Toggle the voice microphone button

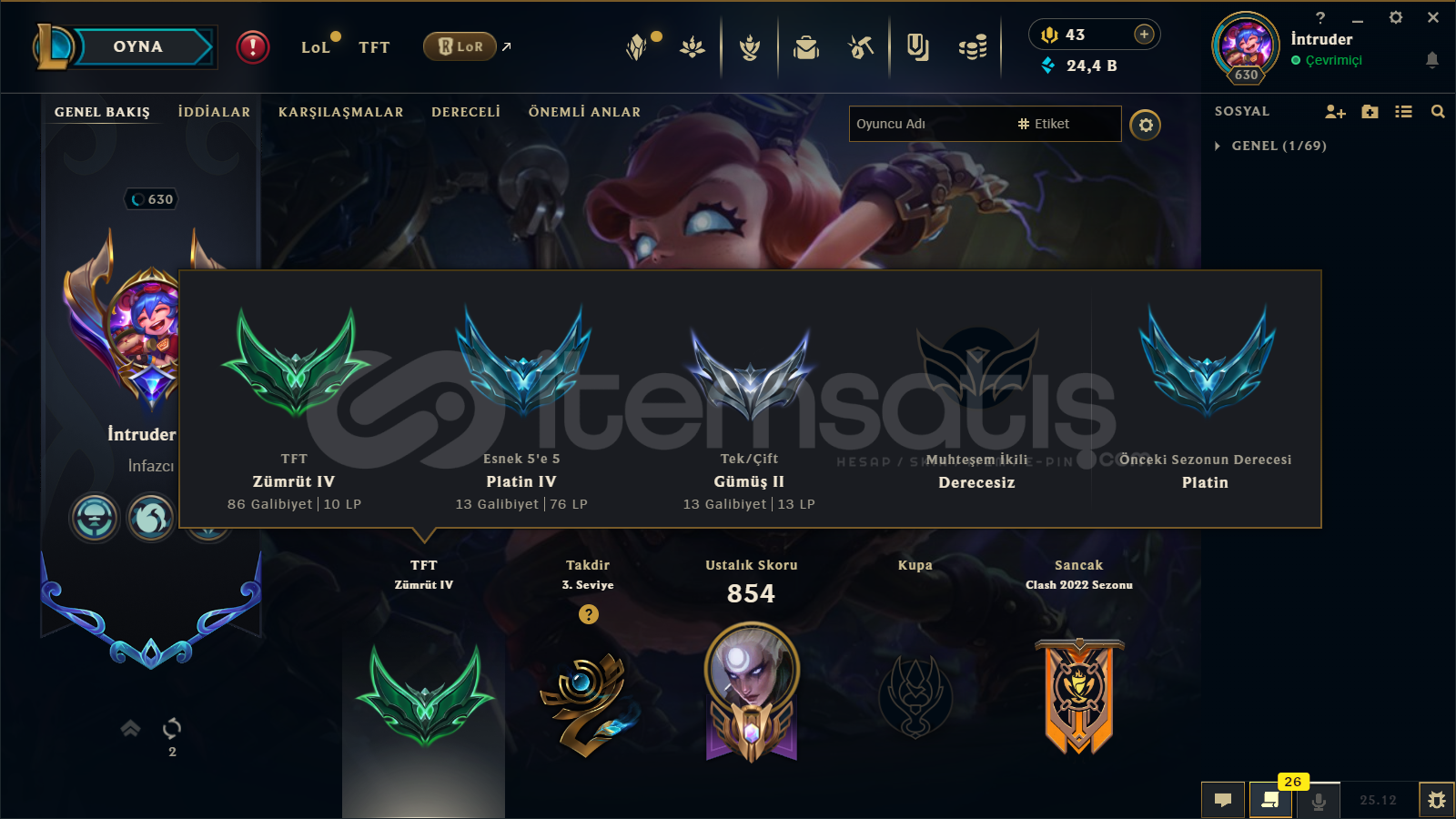click(x=1319, y=800)
